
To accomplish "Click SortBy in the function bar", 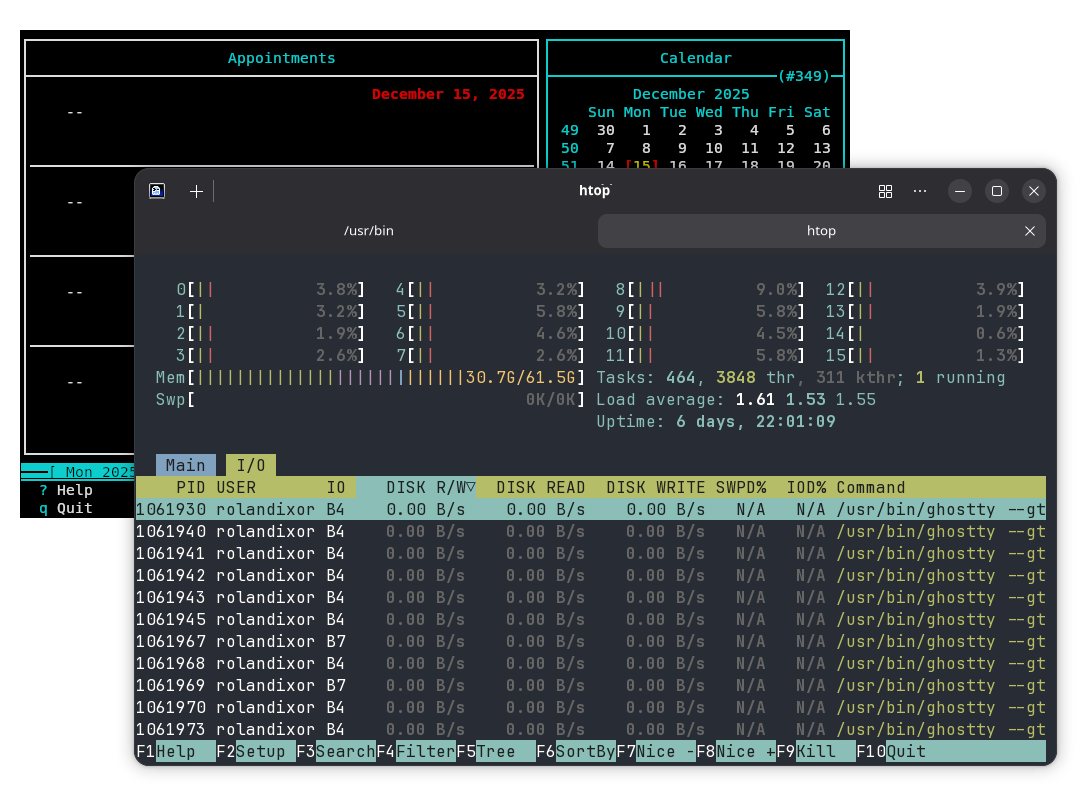I will click(x=585, y=752).
